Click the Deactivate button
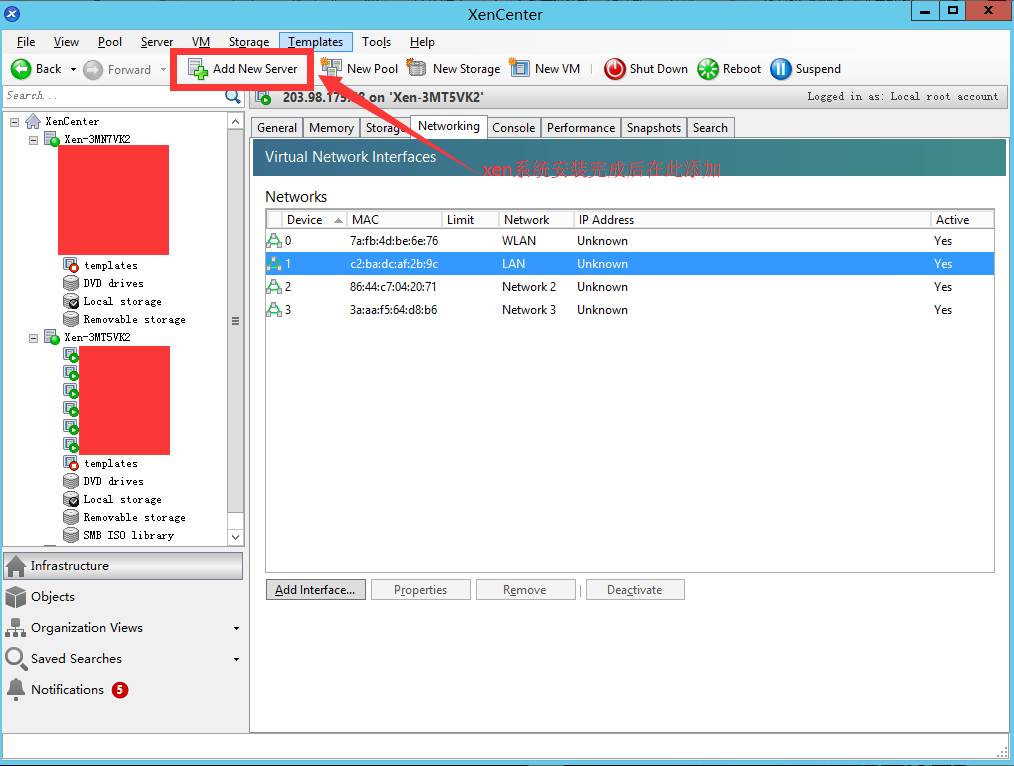This screenshot has height=766, width=1014. (635, 590)
